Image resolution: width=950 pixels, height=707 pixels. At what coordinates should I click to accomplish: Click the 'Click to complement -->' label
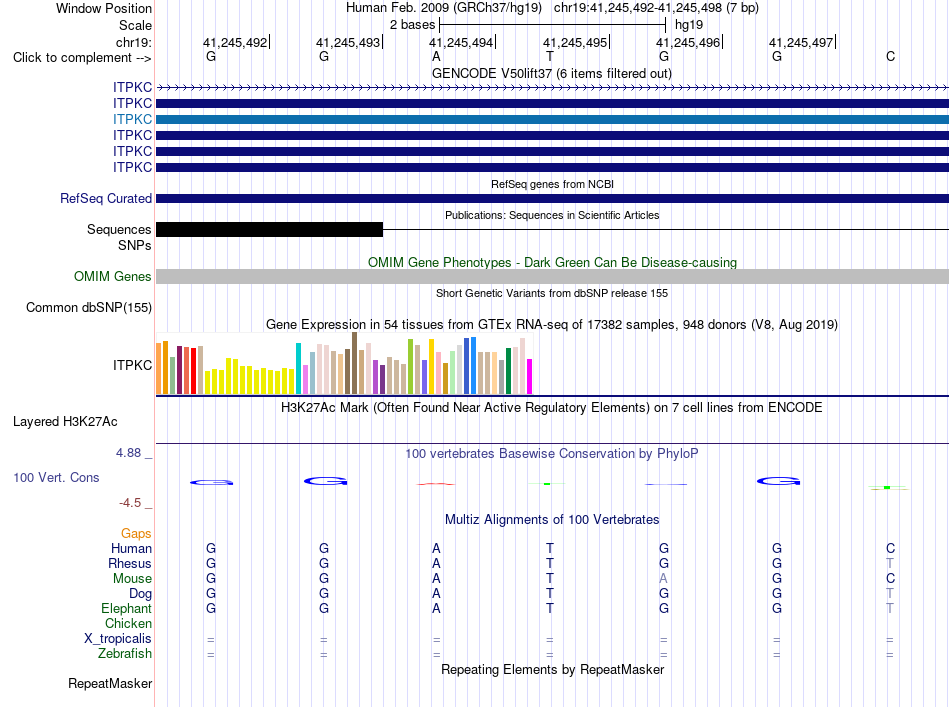pyautogui.click(x=82, y=58)
